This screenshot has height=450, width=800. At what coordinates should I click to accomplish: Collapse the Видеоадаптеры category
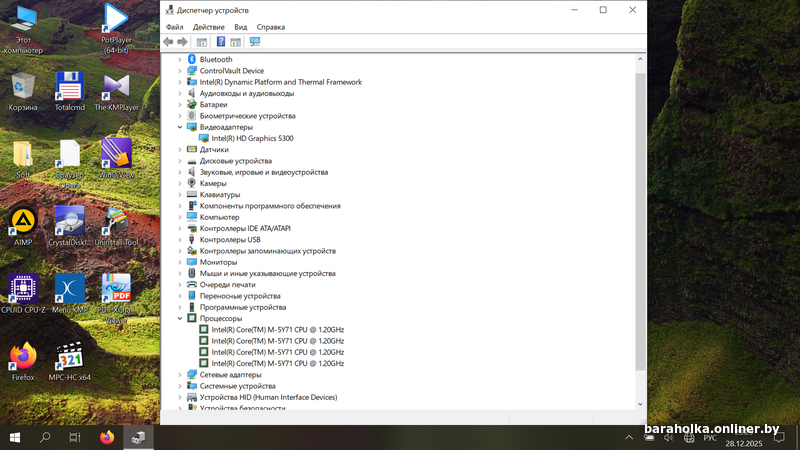point(180,127)
